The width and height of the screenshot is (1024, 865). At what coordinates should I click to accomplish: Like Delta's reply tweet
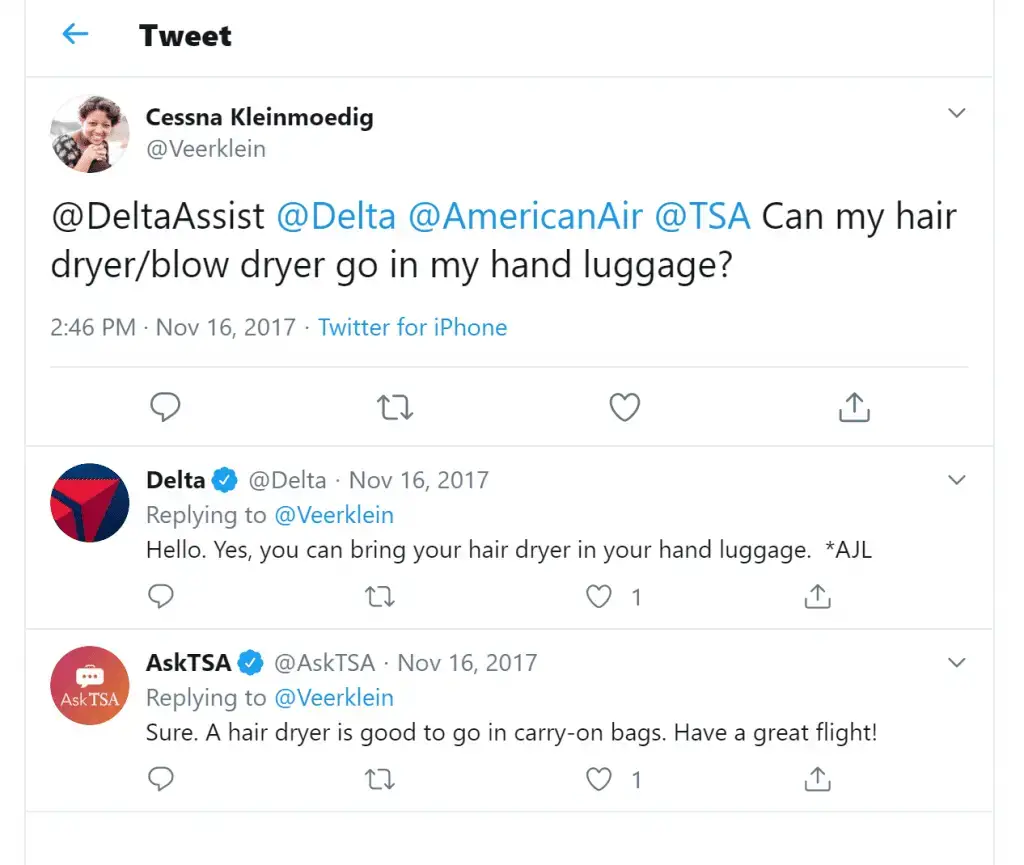[x=599, y=597]
